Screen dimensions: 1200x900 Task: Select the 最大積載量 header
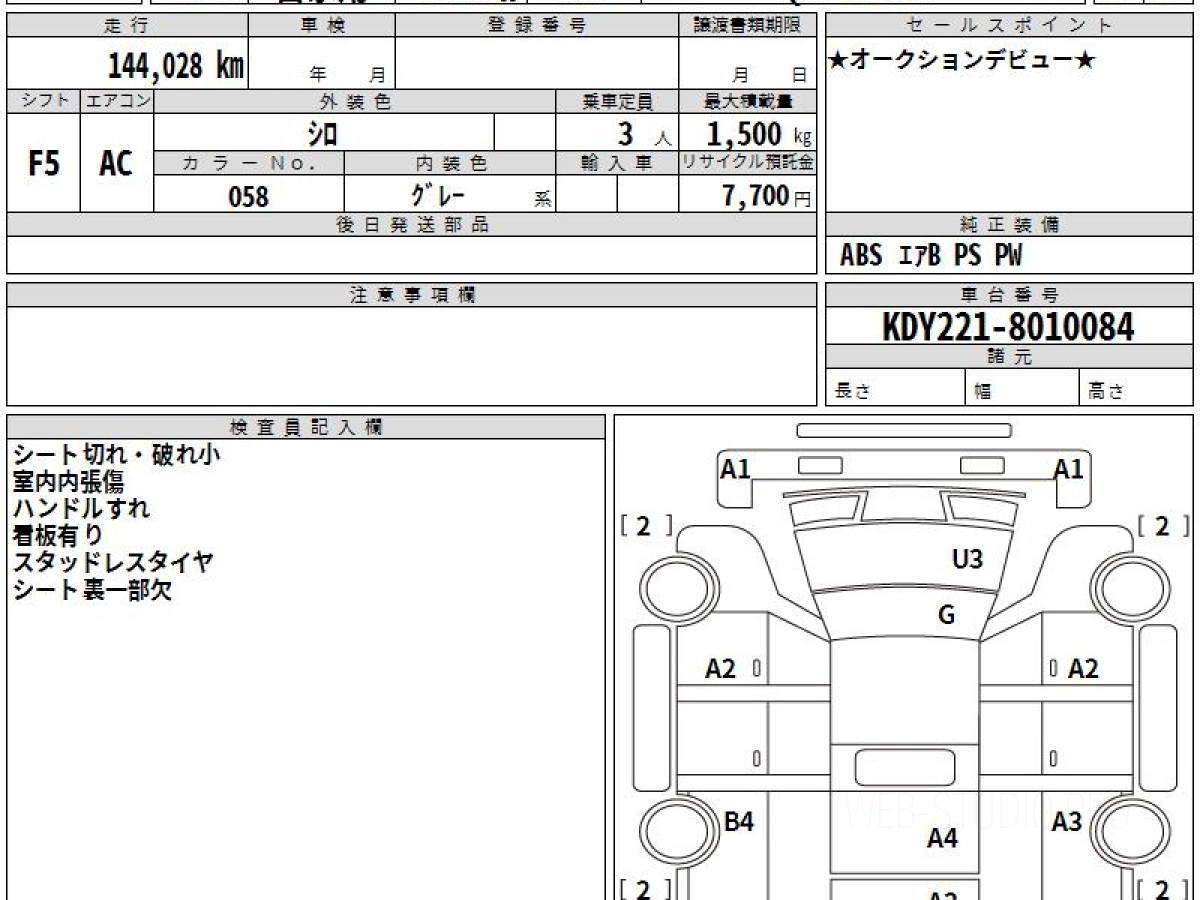click(748, 101)
